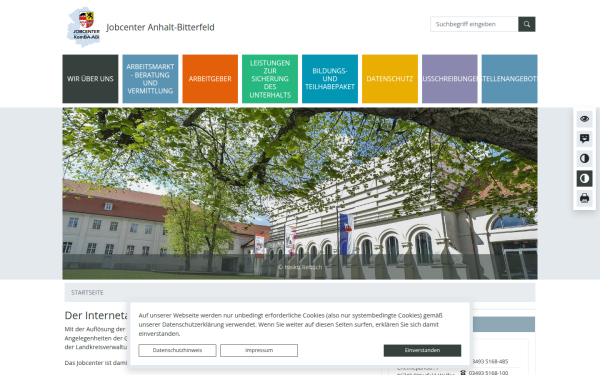600x375 pixels.
Task: Open Impressum from cookie banner
Action: (259, 350)
